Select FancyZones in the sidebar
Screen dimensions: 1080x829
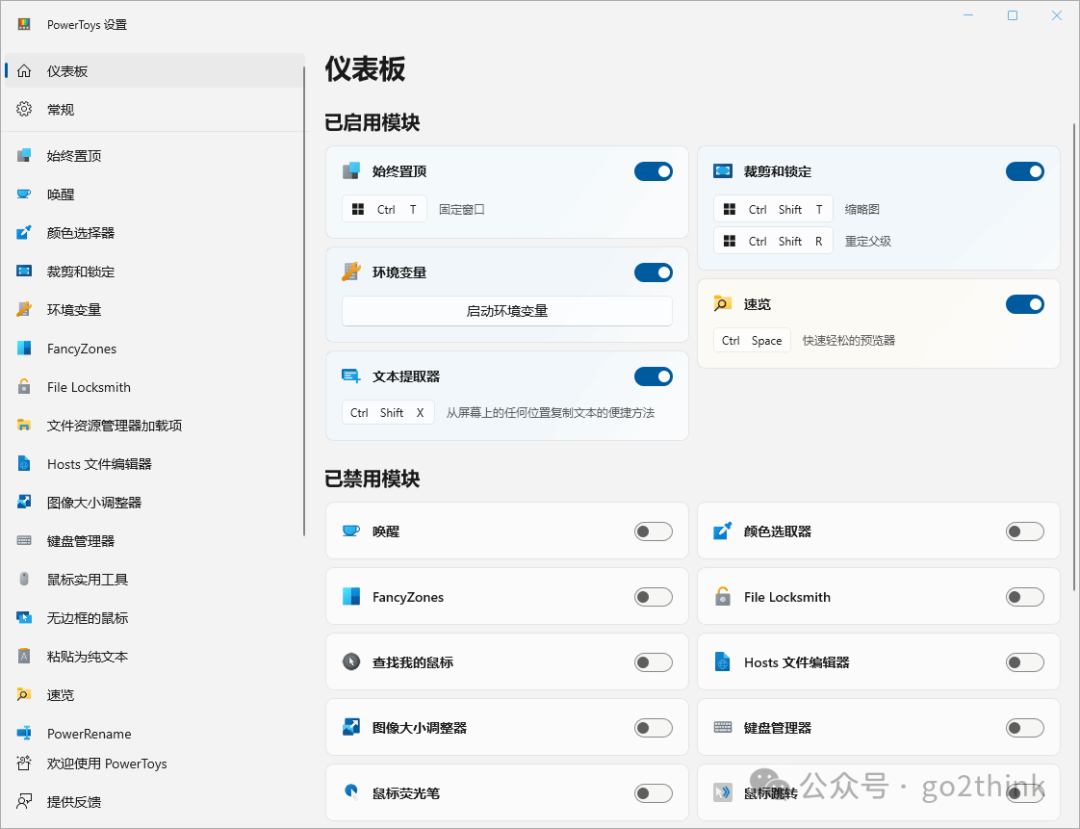coord(154,348)
